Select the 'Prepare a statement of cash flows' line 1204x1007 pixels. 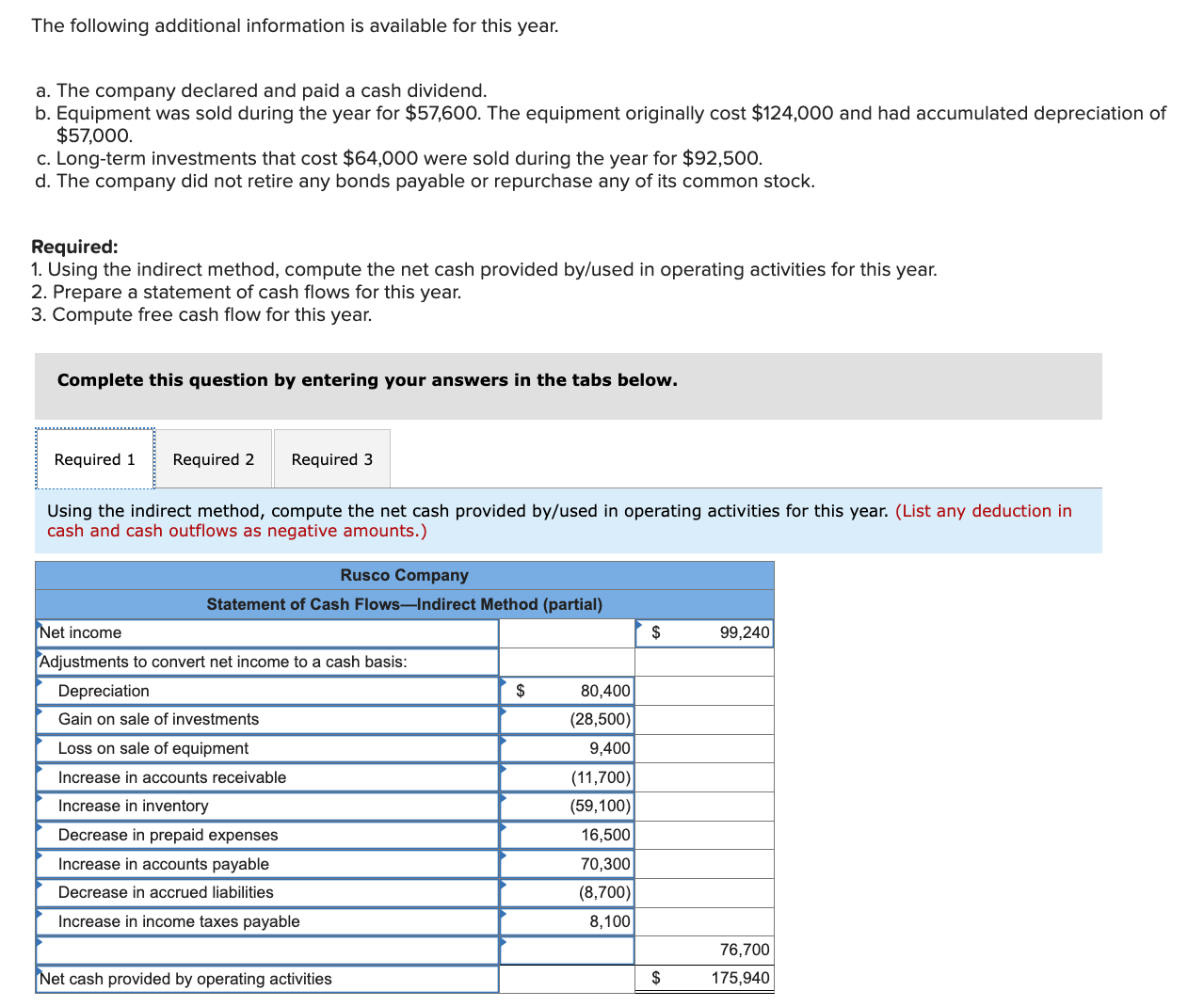pyautogui.click(x=247, y=292)
